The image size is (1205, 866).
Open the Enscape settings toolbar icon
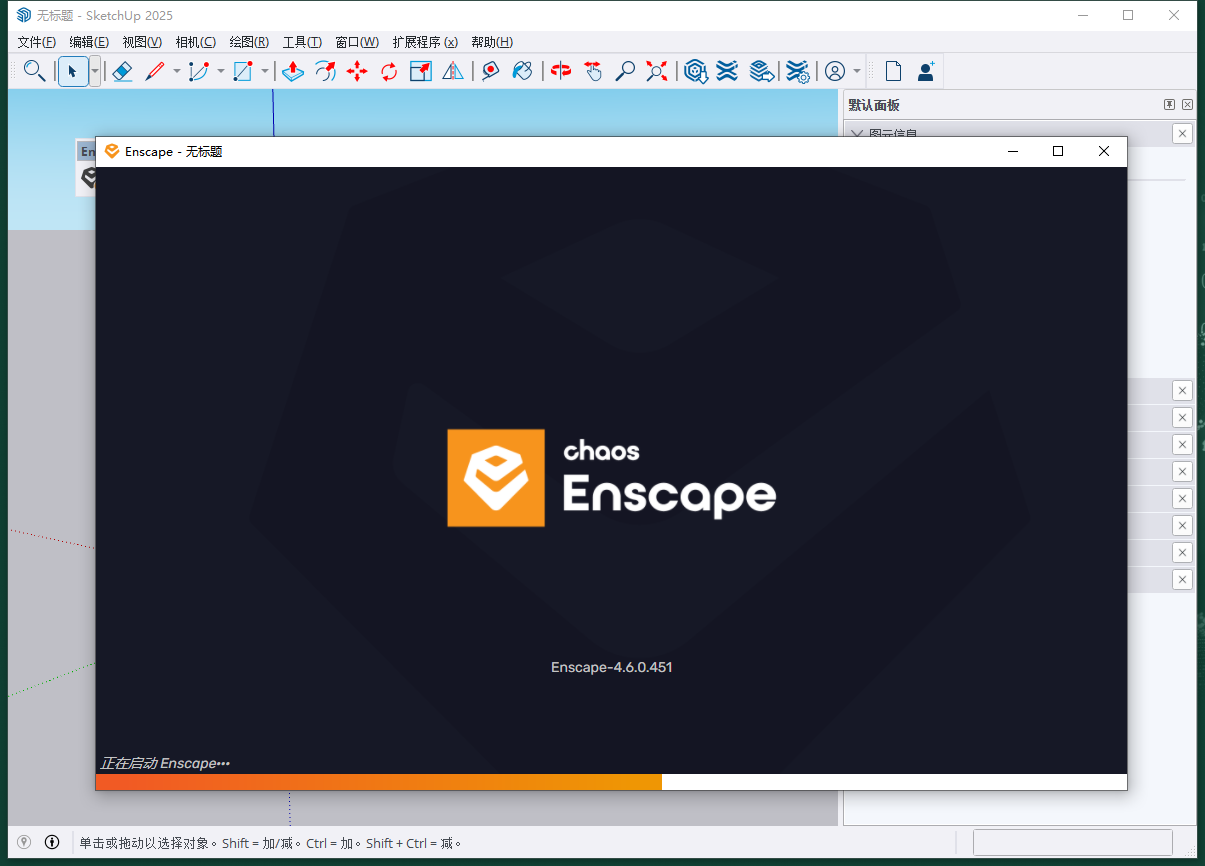pyautogui.click(x=797, y=71)
